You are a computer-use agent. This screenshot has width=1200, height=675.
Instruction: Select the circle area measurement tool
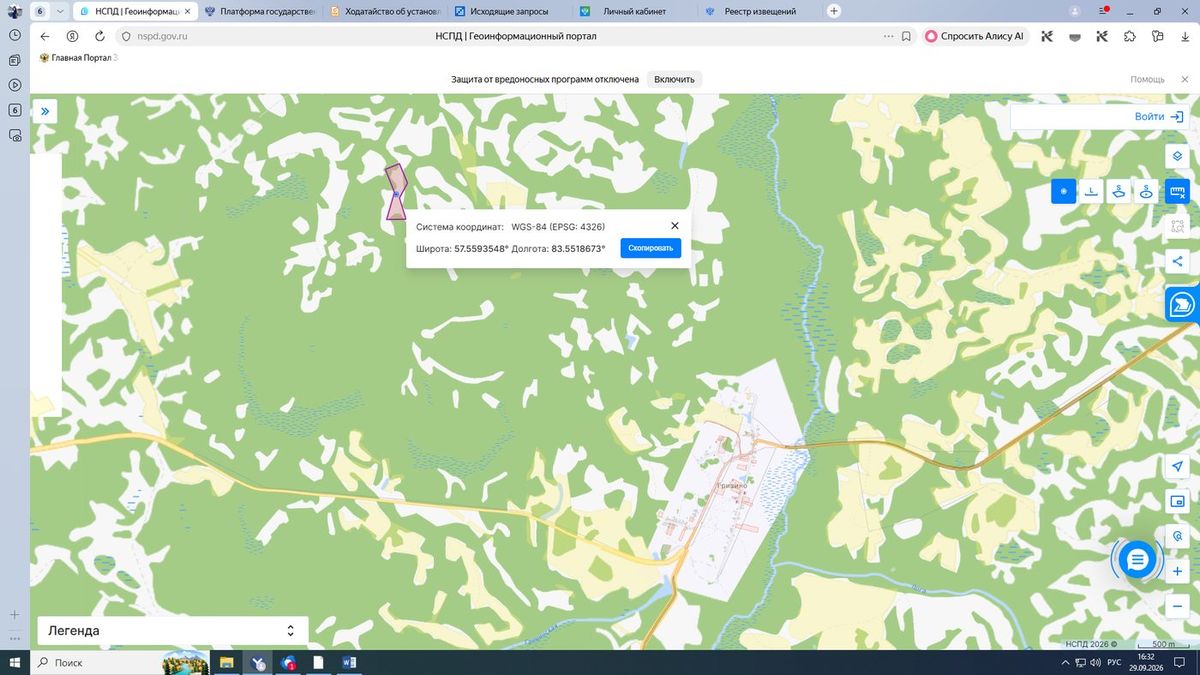point(1146,191)
